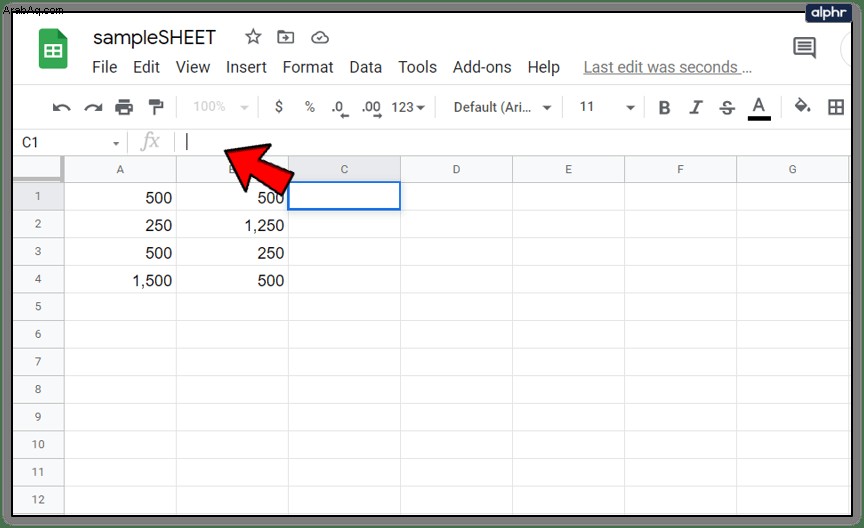864x528 pixels.
Task: Click the Borders grid icon
Action: [x=836, y=107]
